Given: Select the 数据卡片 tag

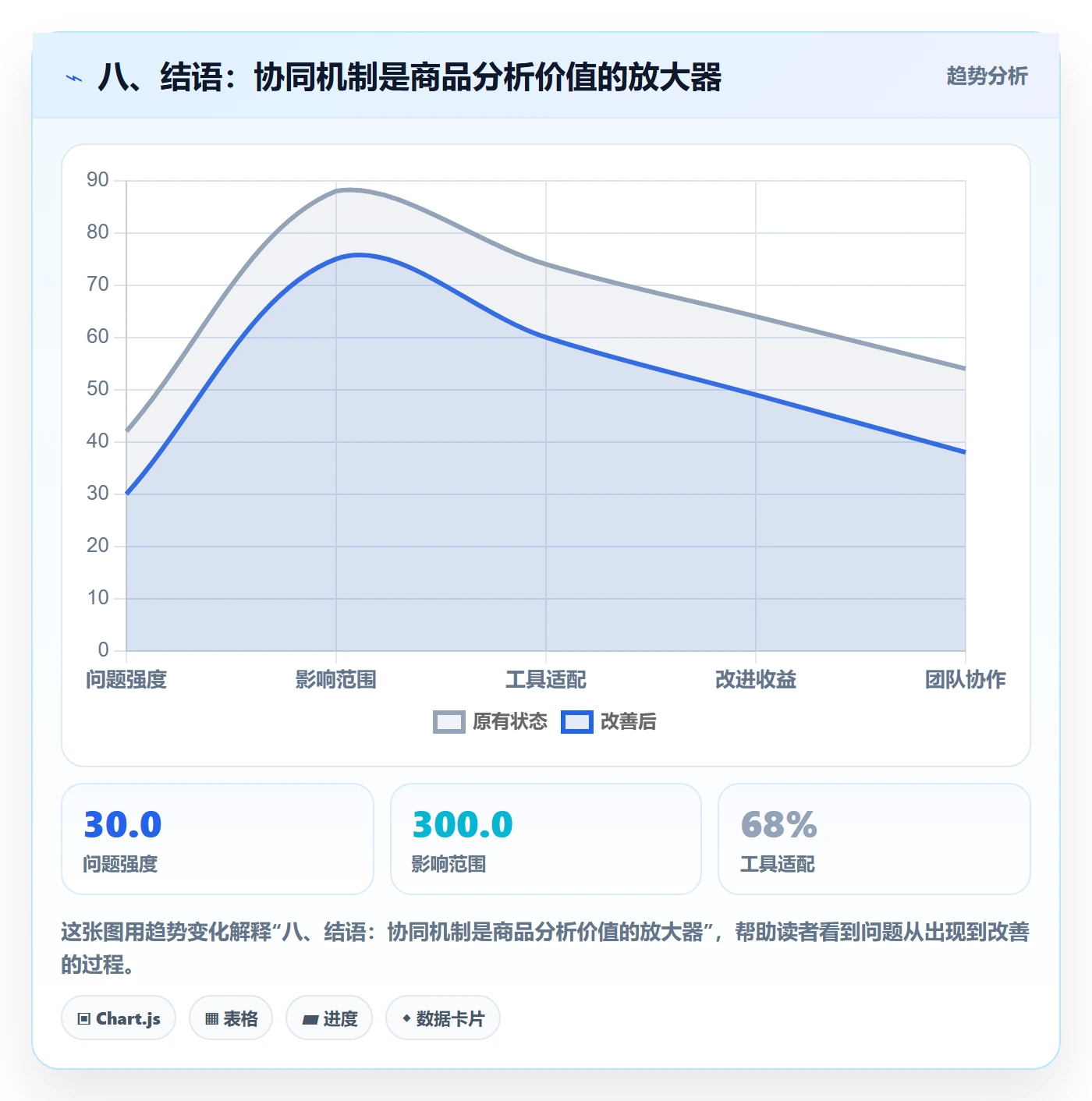Looking at the screenshot, I should [x=443, y=1018].
